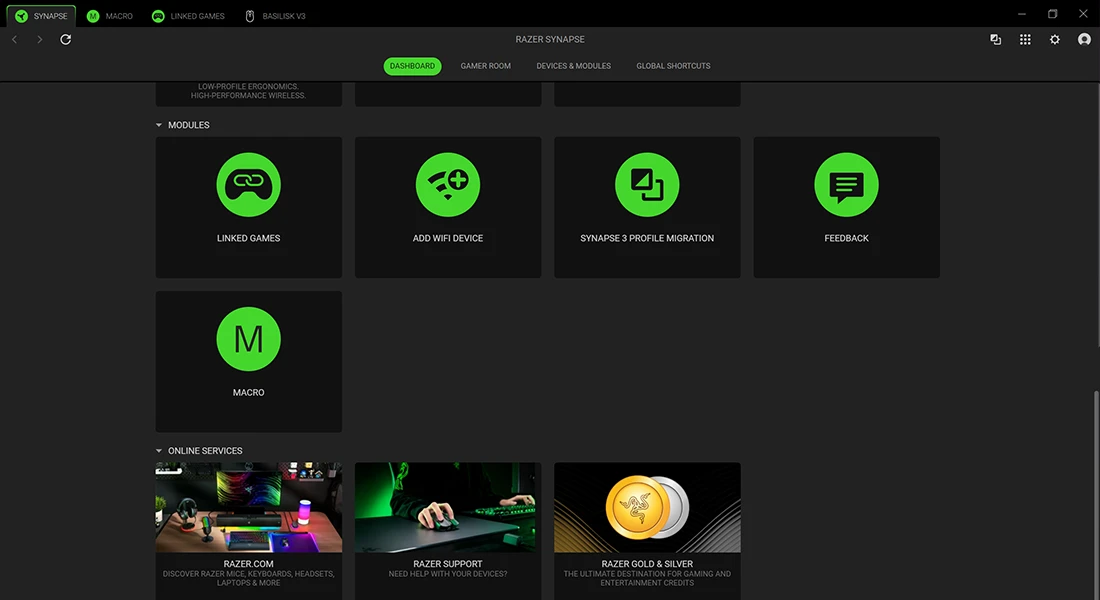Open the RAZER GOLD & SILVER link title

647,564
